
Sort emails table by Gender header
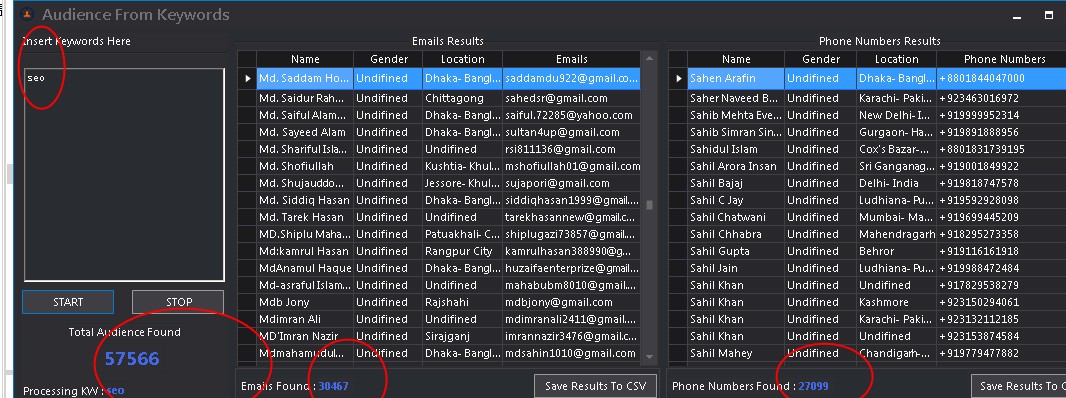[388, 59]
